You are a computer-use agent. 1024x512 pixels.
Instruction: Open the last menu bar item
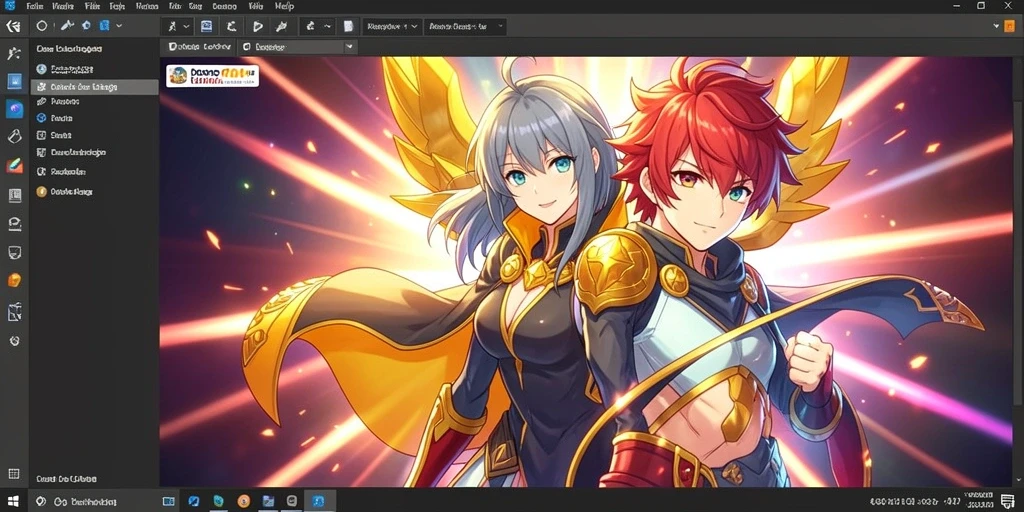pyautogui.click(x=284, y=6)
